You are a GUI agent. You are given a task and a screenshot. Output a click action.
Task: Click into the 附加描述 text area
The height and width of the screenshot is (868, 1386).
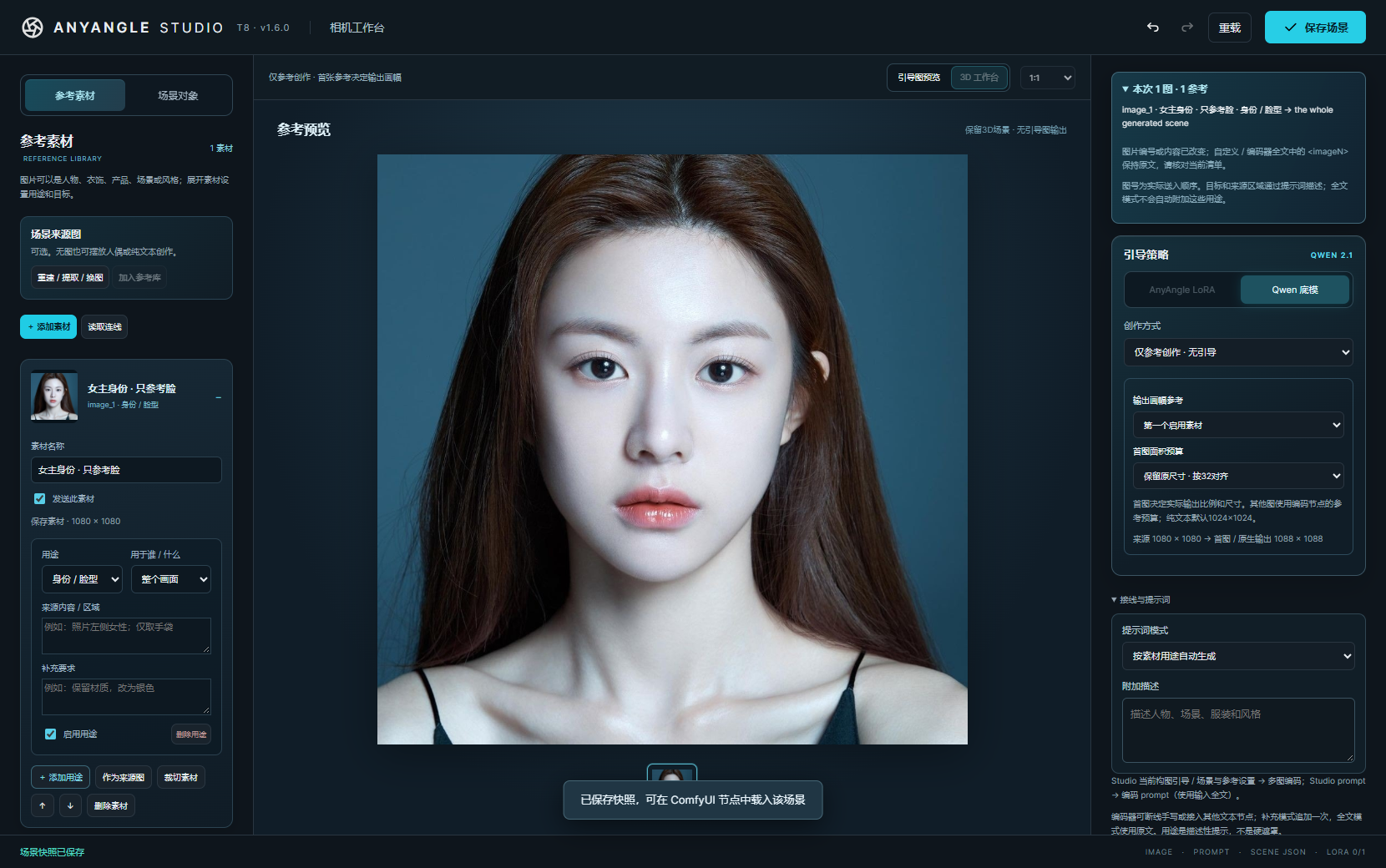[x=1238, y=729]
